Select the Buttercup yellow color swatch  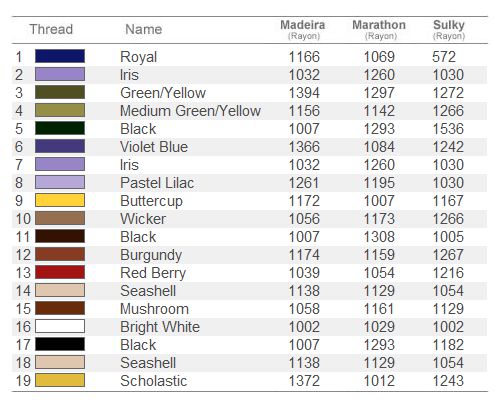tap(60, 200)
